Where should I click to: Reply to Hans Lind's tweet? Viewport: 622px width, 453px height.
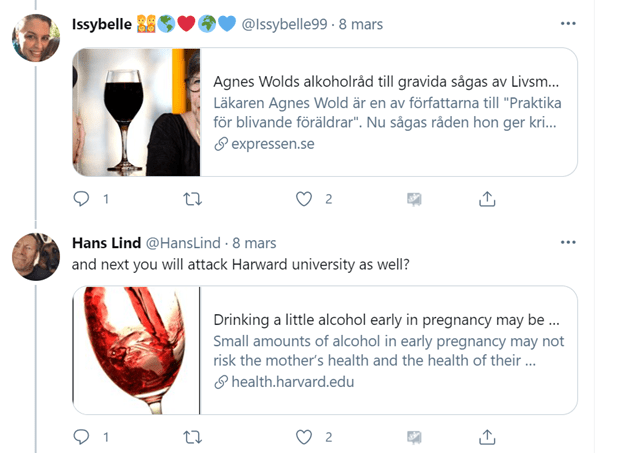(82, 437)
